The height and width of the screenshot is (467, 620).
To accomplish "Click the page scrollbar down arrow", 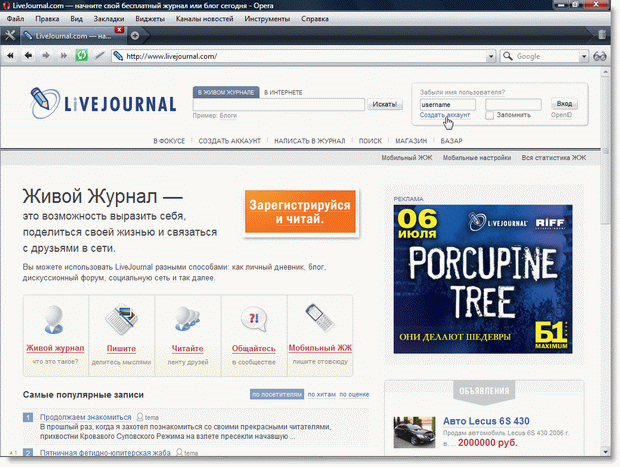I will point(605,451).
